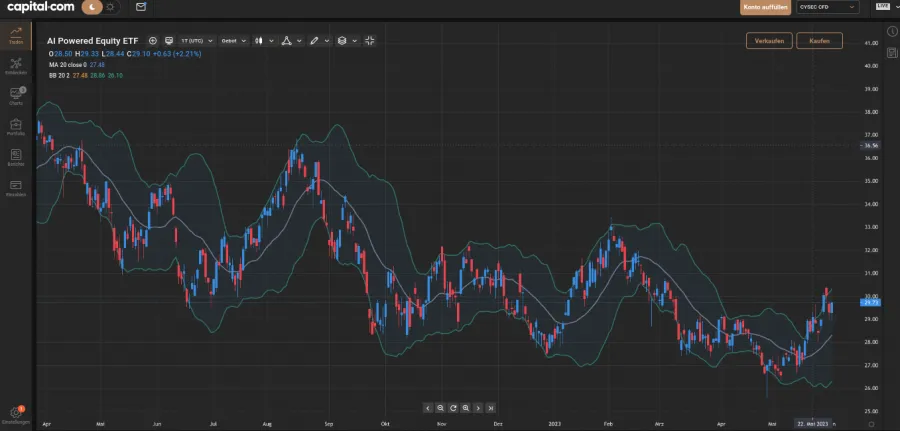This screenshot has height=431, width=900.
Task: Add symbol with plus circle icon
Action: click(x=153, y=41)
